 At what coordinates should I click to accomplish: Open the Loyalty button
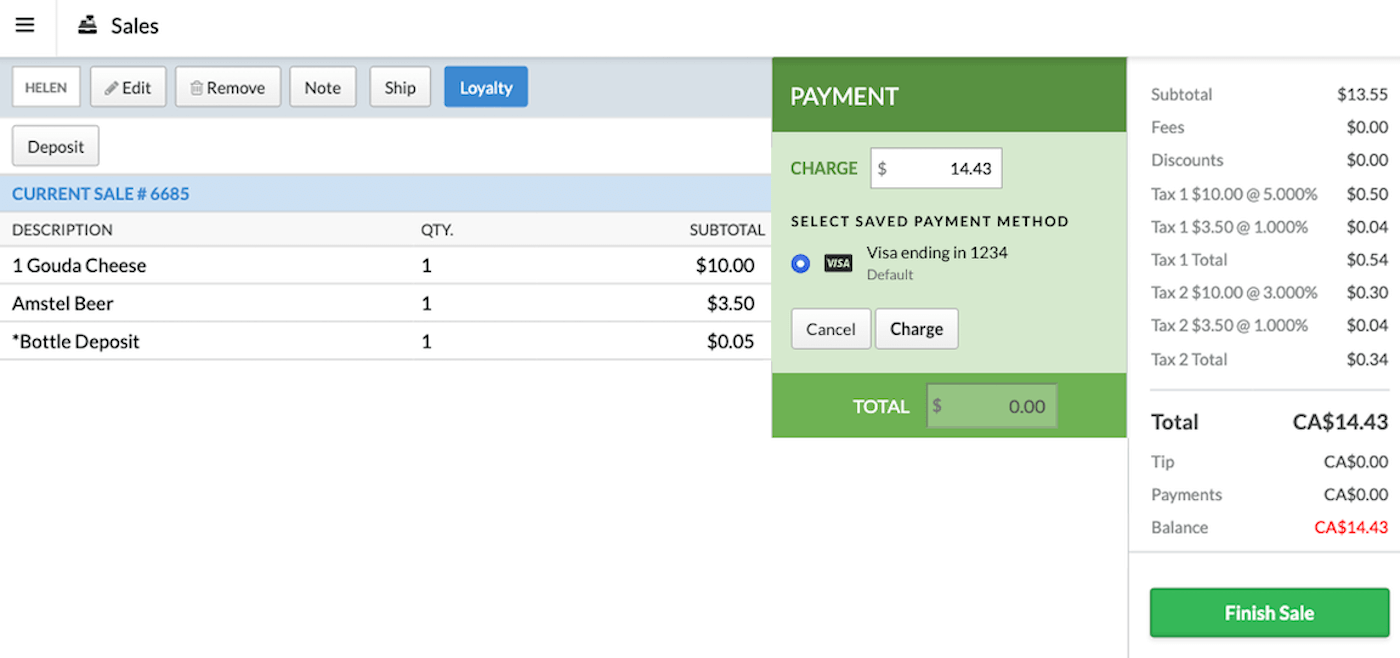[x=486, y=87]
